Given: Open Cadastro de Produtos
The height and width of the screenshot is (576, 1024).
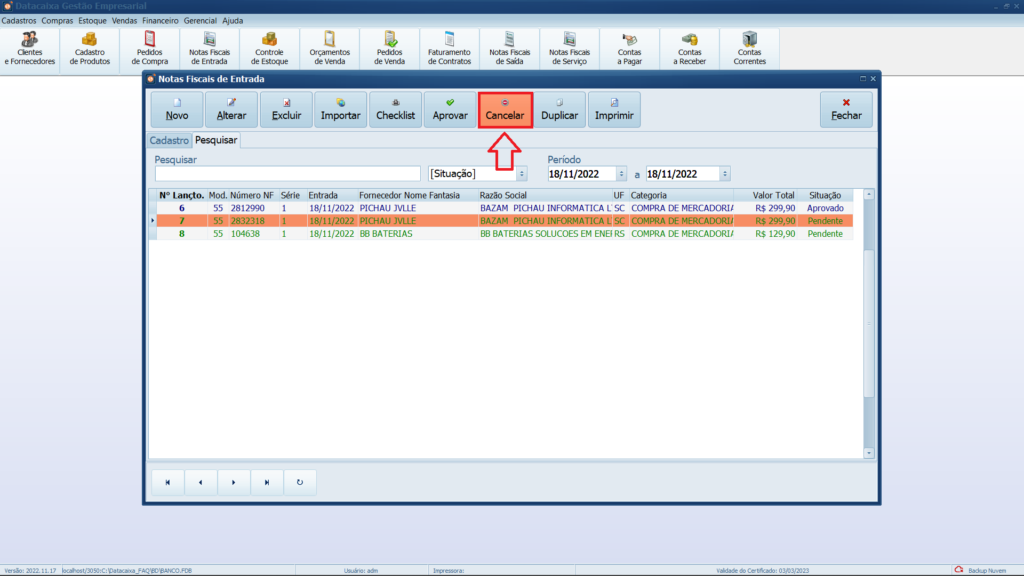Looking at the screenshot, I should click(90, 48).
